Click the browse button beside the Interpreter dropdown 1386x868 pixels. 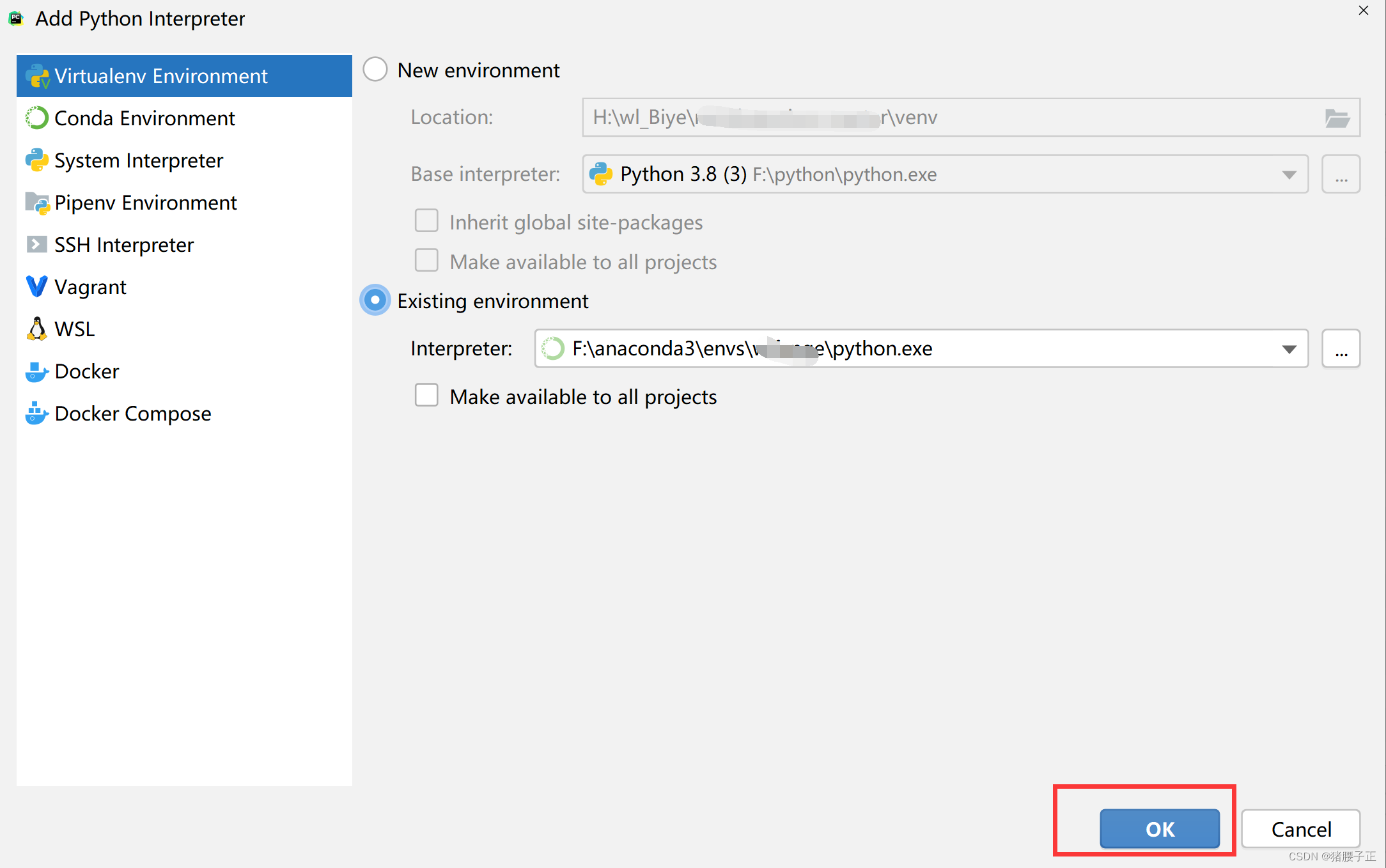pos(1341,349)
